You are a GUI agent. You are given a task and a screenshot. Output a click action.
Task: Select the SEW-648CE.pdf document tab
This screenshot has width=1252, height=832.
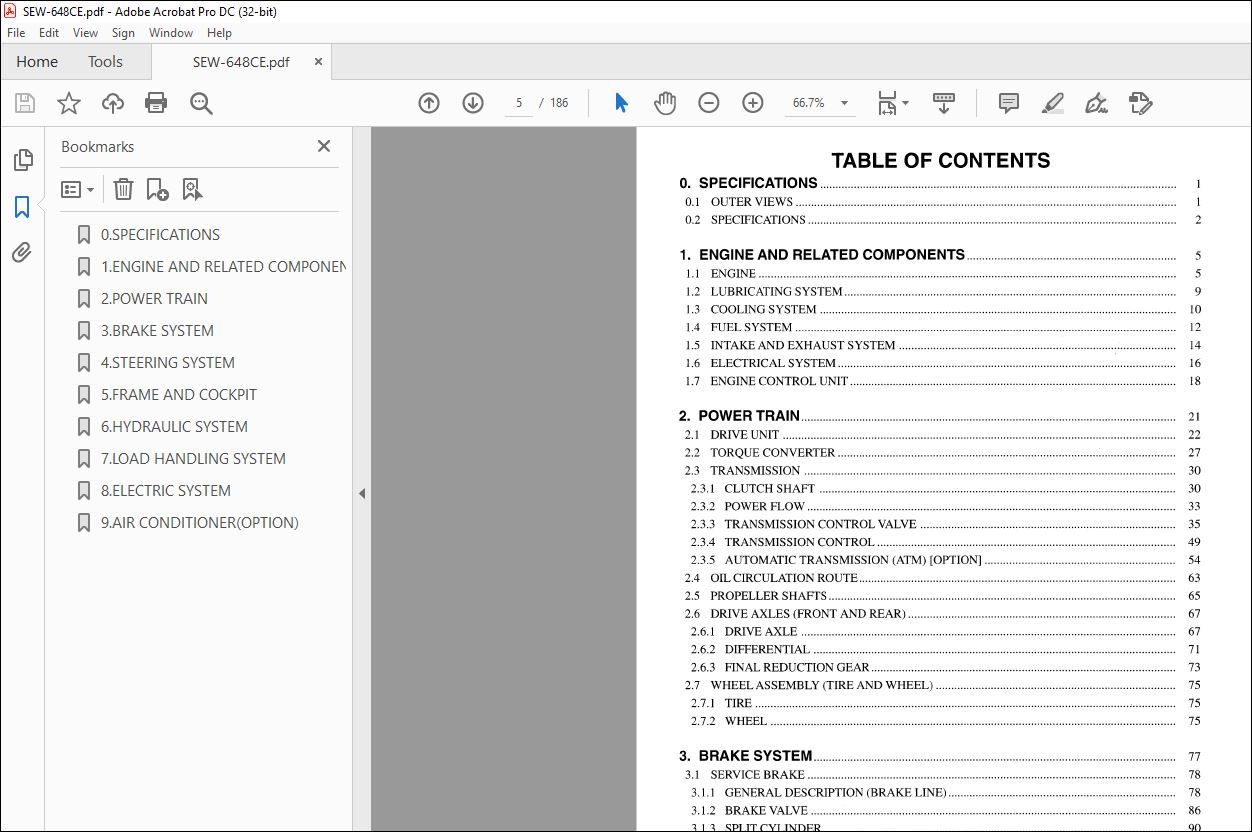pyautogui.click(x=241, y=62)
